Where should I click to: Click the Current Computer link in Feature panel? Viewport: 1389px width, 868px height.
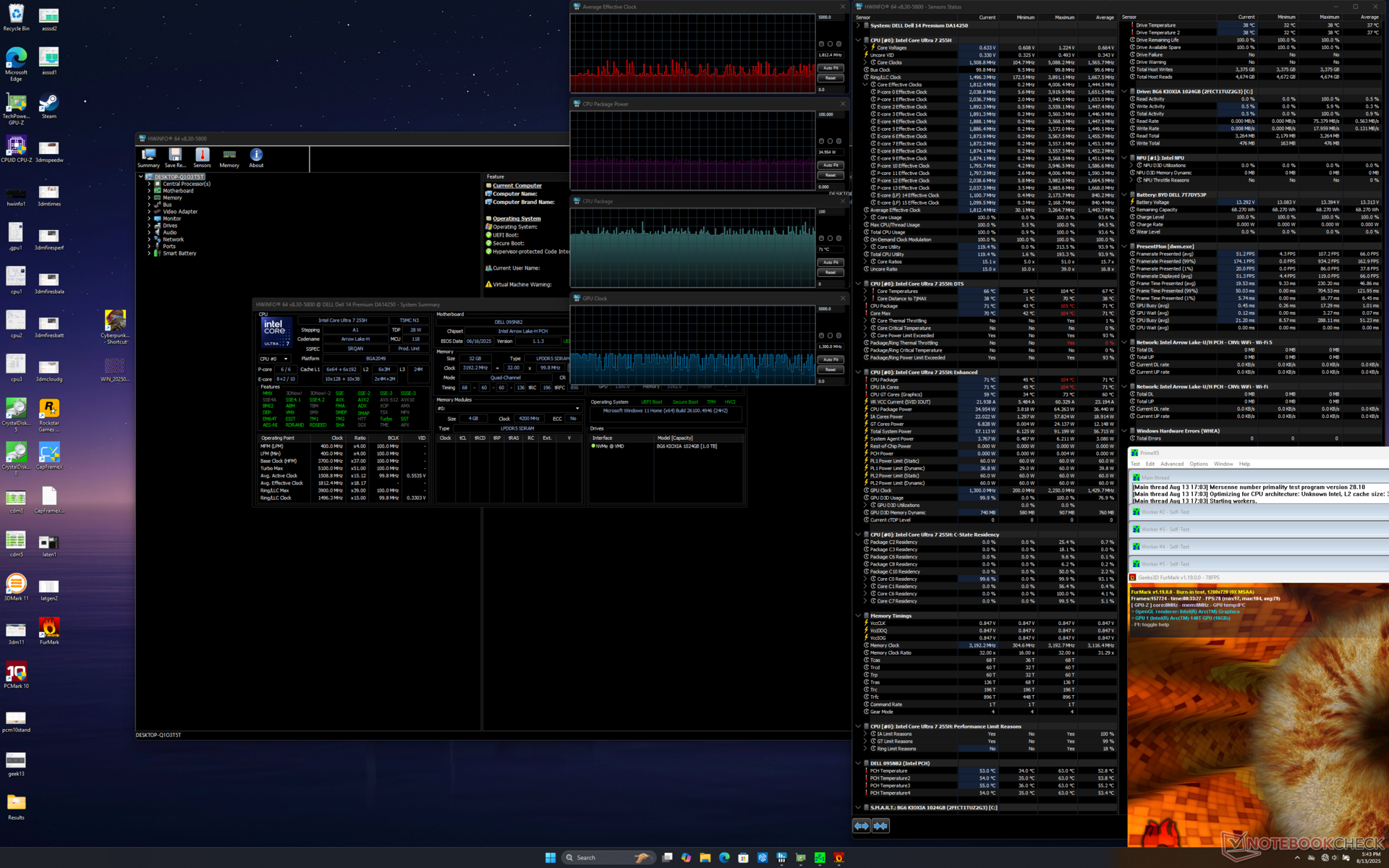coord(517,186)
